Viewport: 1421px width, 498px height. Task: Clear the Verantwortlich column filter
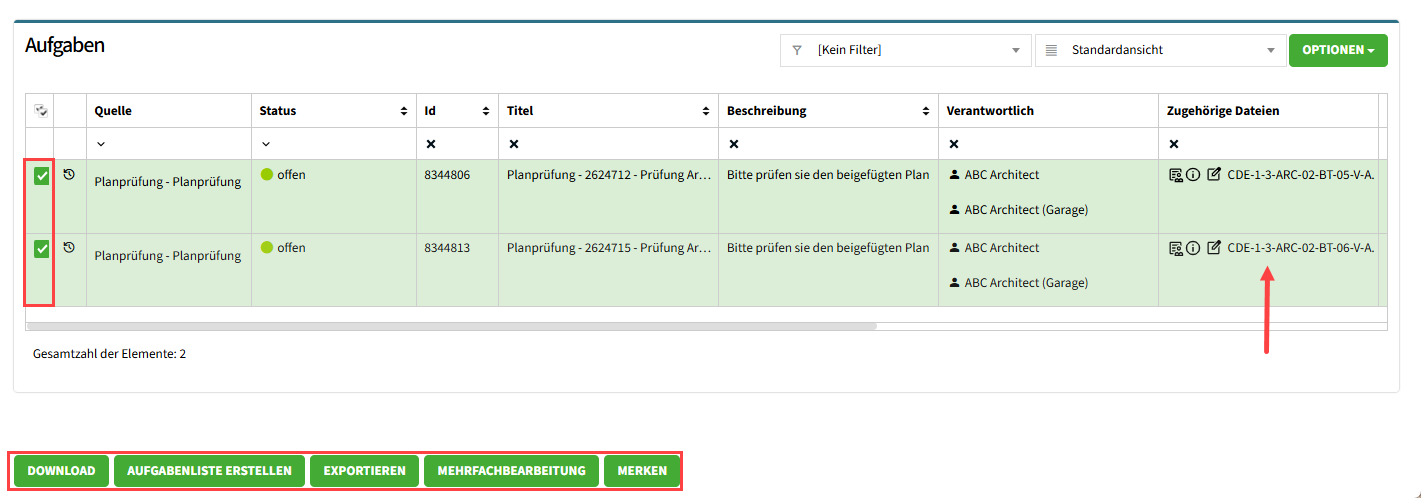954,144
